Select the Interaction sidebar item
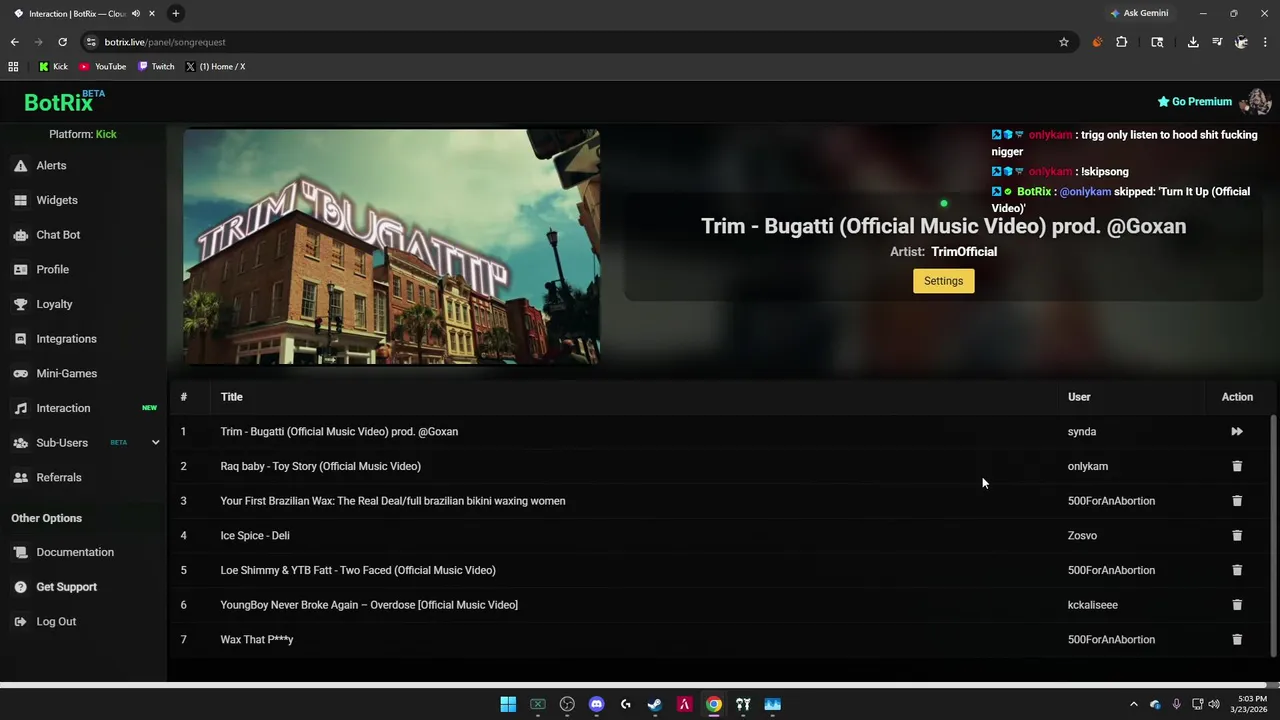The image size is (1280, 720). (x=63, y=408)
